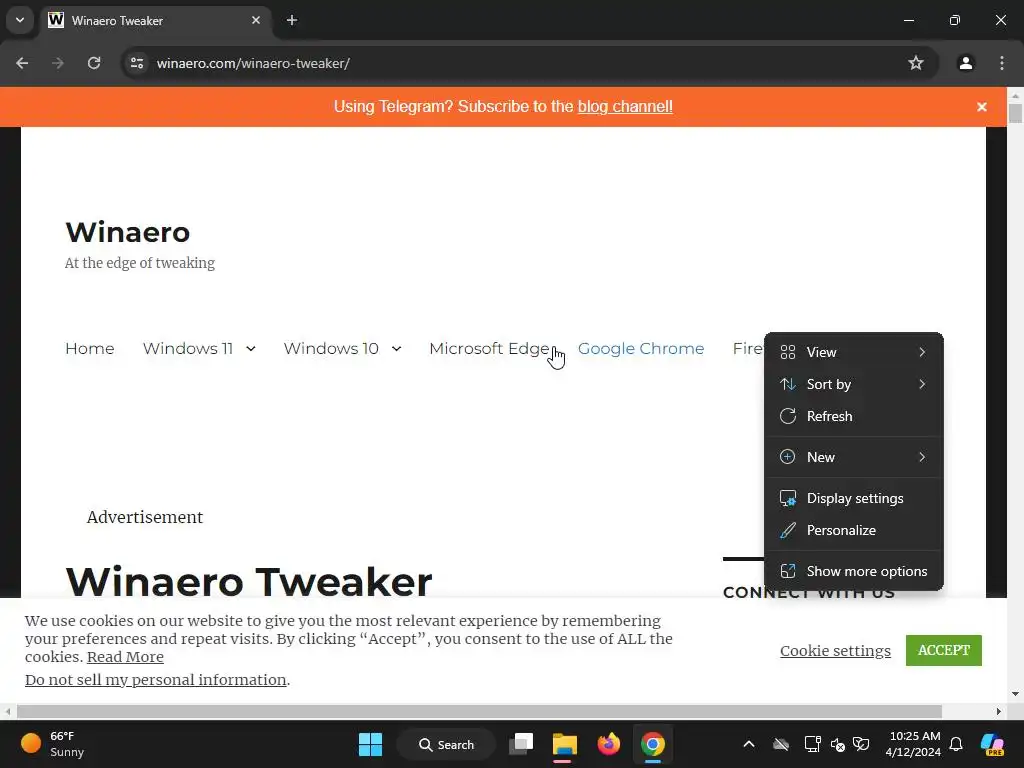1024x768 pixels.
Task: Open Task View on the taskbar
Action: [521, 744]
